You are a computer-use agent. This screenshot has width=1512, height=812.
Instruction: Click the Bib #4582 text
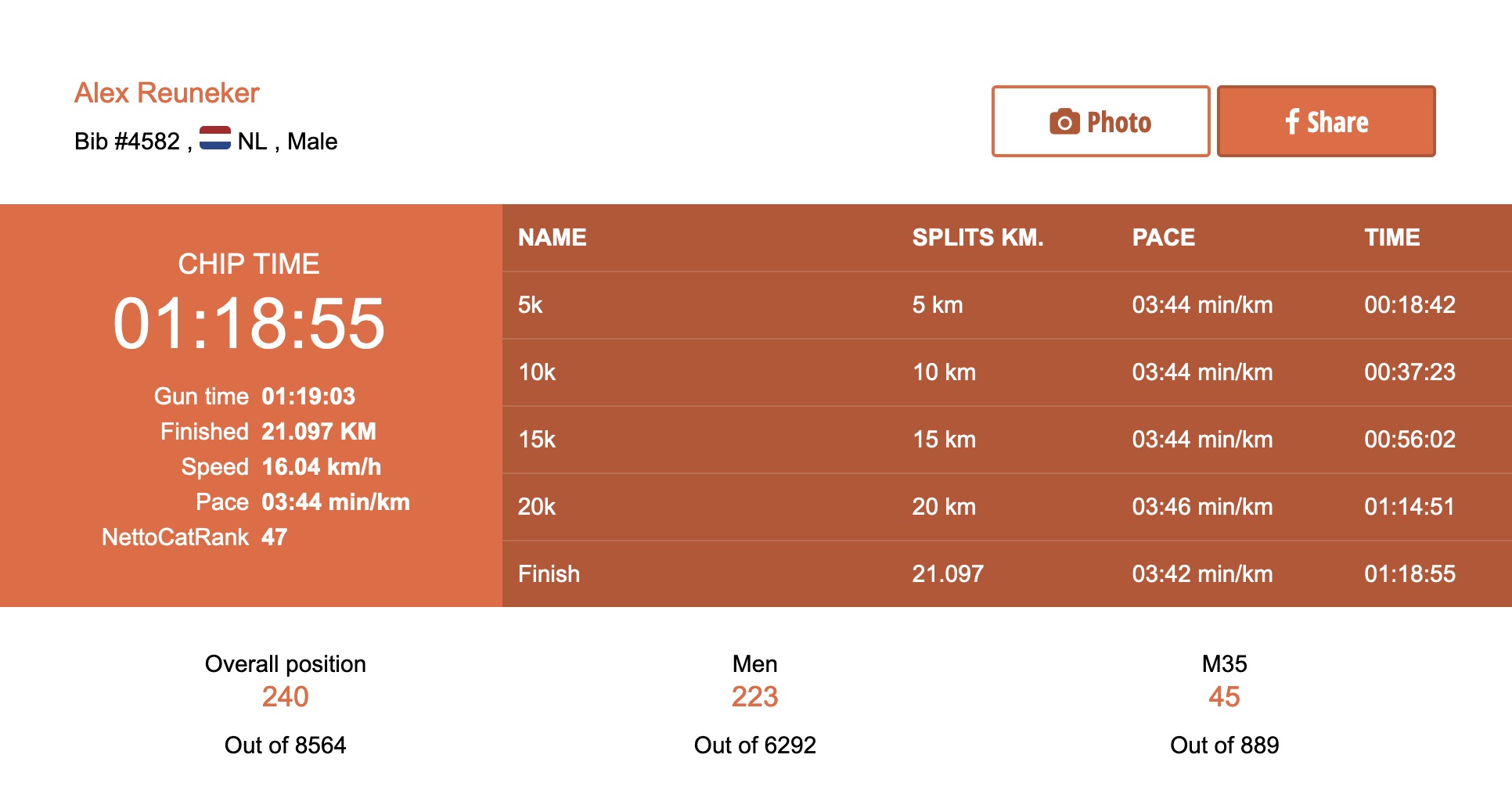[128, 142]
